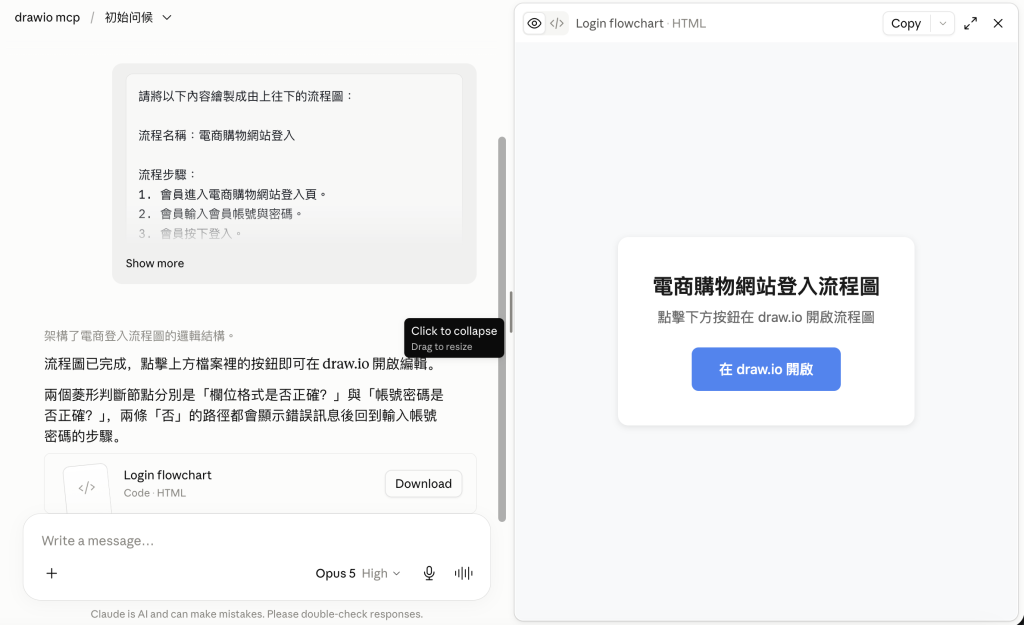Close the Login flowchart panel

tap(998, 24)
